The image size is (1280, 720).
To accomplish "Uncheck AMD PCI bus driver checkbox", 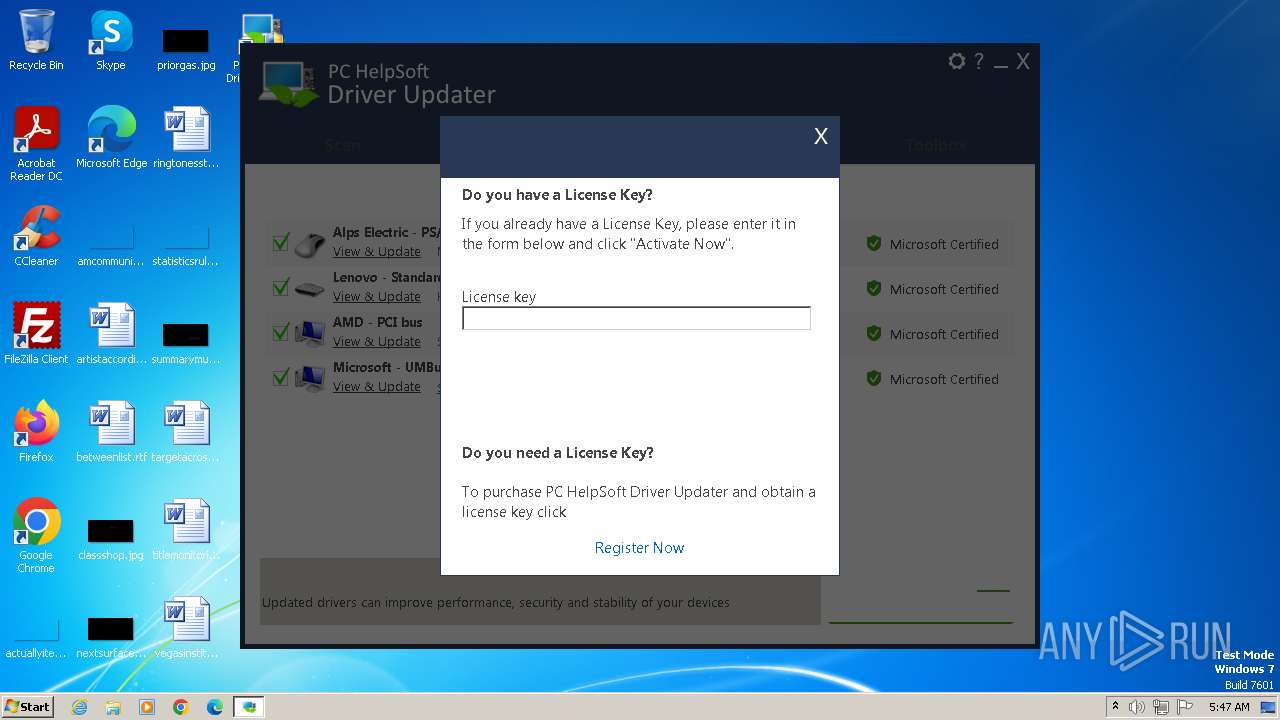I will (x=281, y=332).
